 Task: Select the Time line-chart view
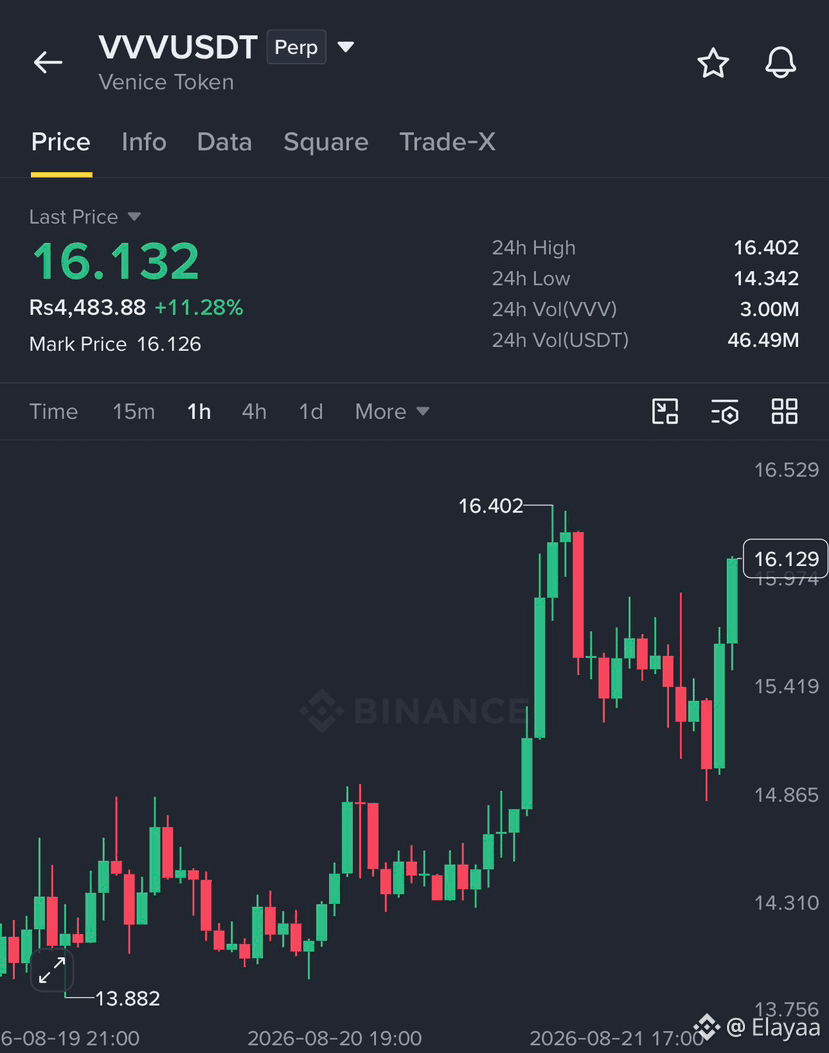pos(54,412)
